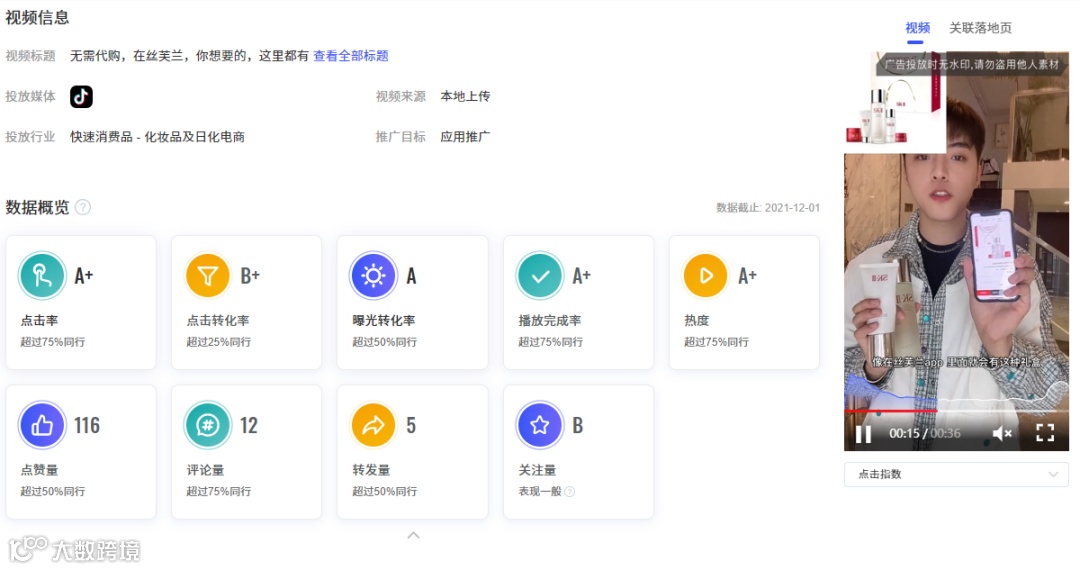Collapse the data overview with up chevron
This screenshot has width=1080, height=570.
point(413,536)
